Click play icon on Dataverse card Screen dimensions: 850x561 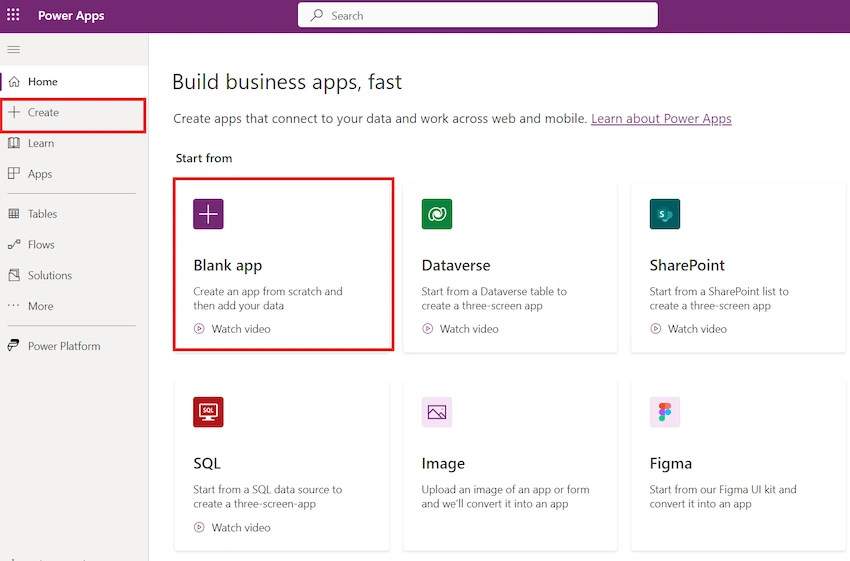[427, 328]
